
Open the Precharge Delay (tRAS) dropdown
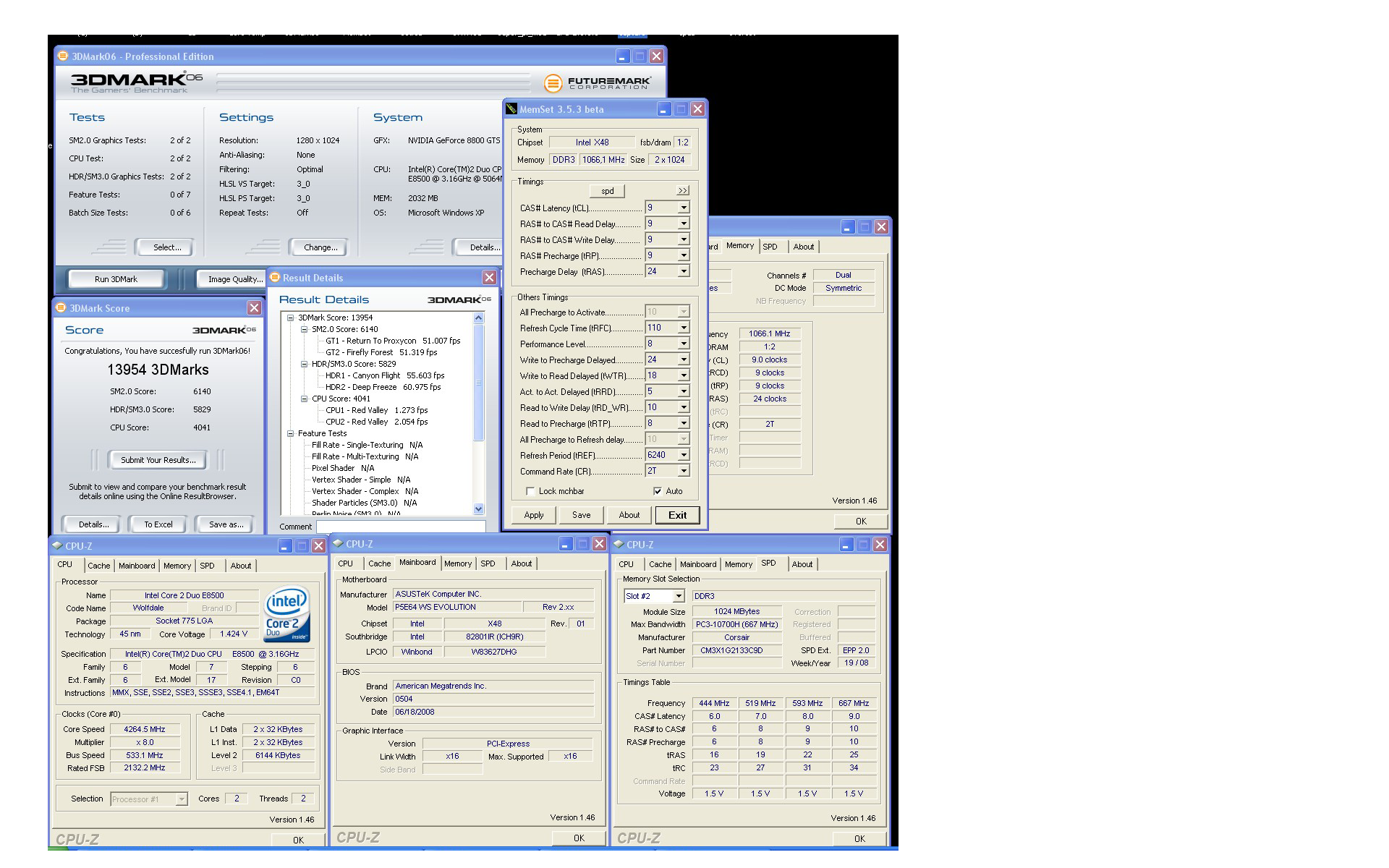pyautogui.click(x=683, y=271)
